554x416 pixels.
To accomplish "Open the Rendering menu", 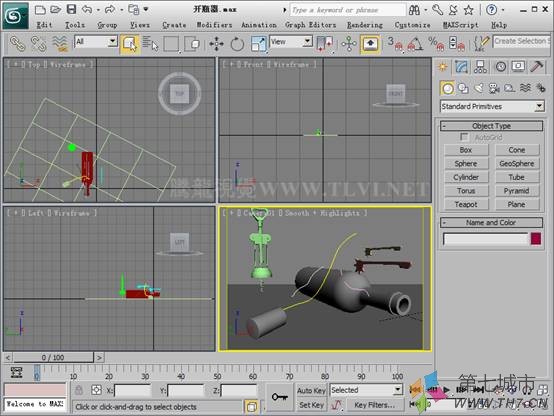I will pos(365,25).
